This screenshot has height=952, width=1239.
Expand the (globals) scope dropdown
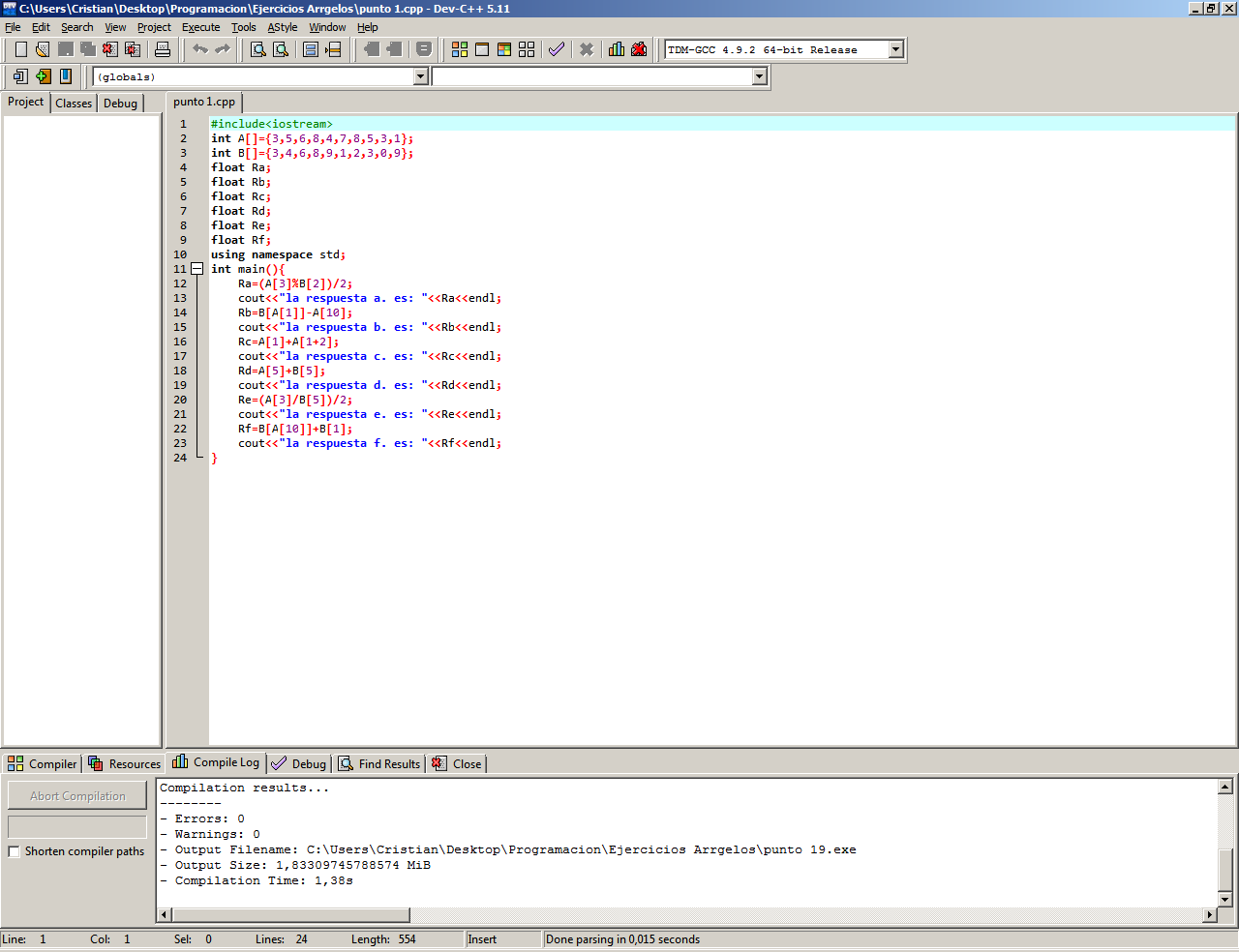pos(420,76)
